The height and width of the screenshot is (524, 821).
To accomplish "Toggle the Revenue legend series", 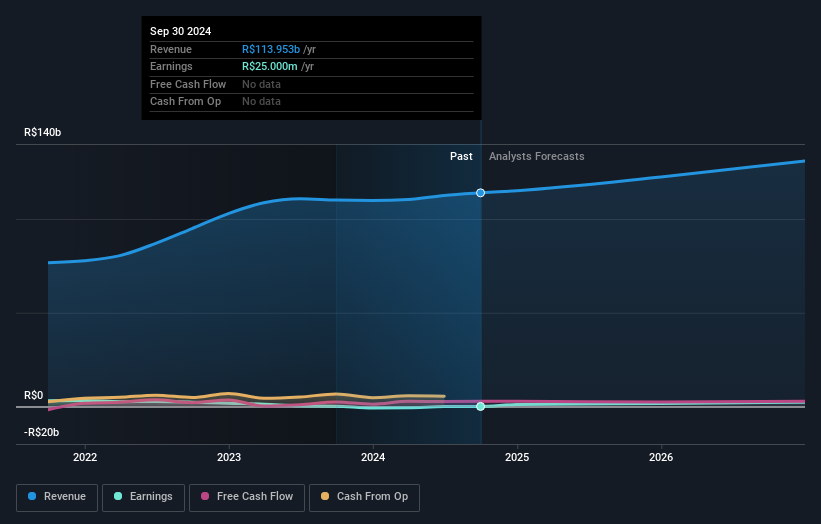I will click(57, 497).
